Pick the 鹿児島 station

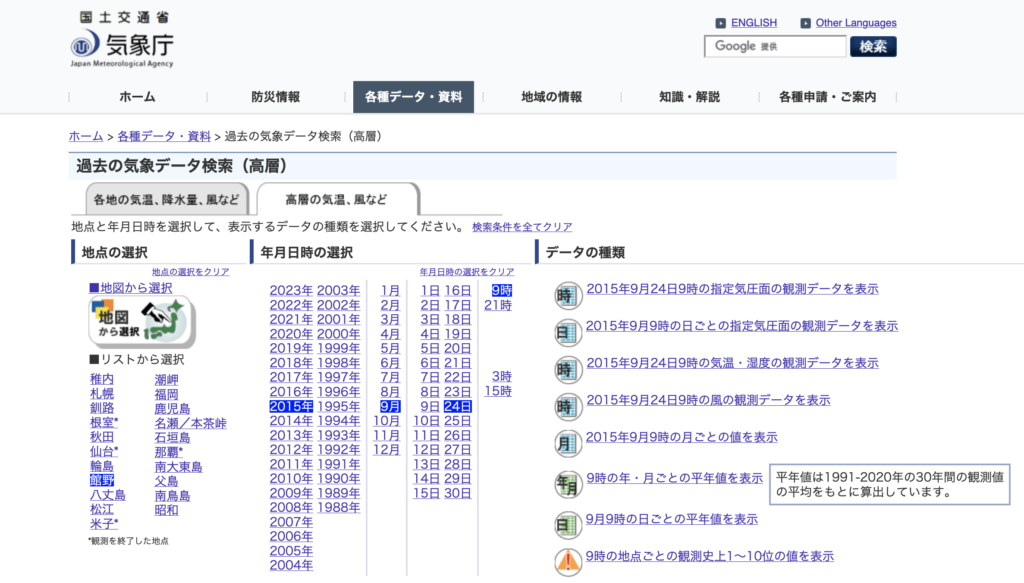tap(172, 409)
